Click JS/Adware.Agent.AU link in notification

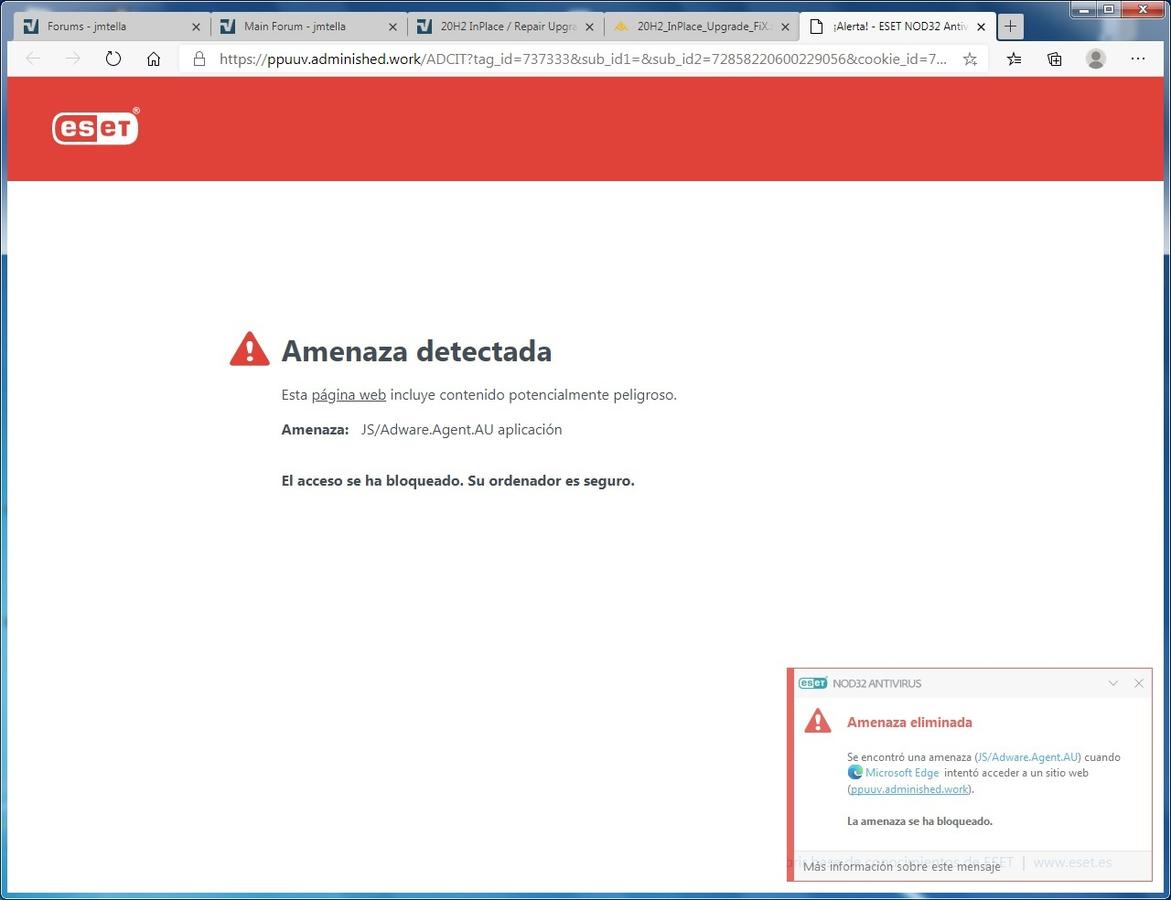click(1028, 757)
